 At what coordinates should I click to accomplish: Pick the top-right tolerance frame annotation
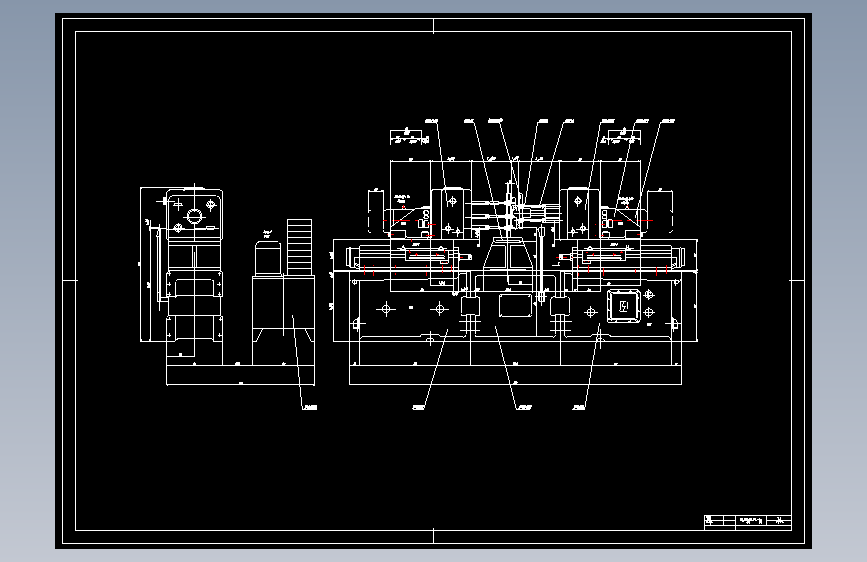pyautogui.click(x=620, y=137)
